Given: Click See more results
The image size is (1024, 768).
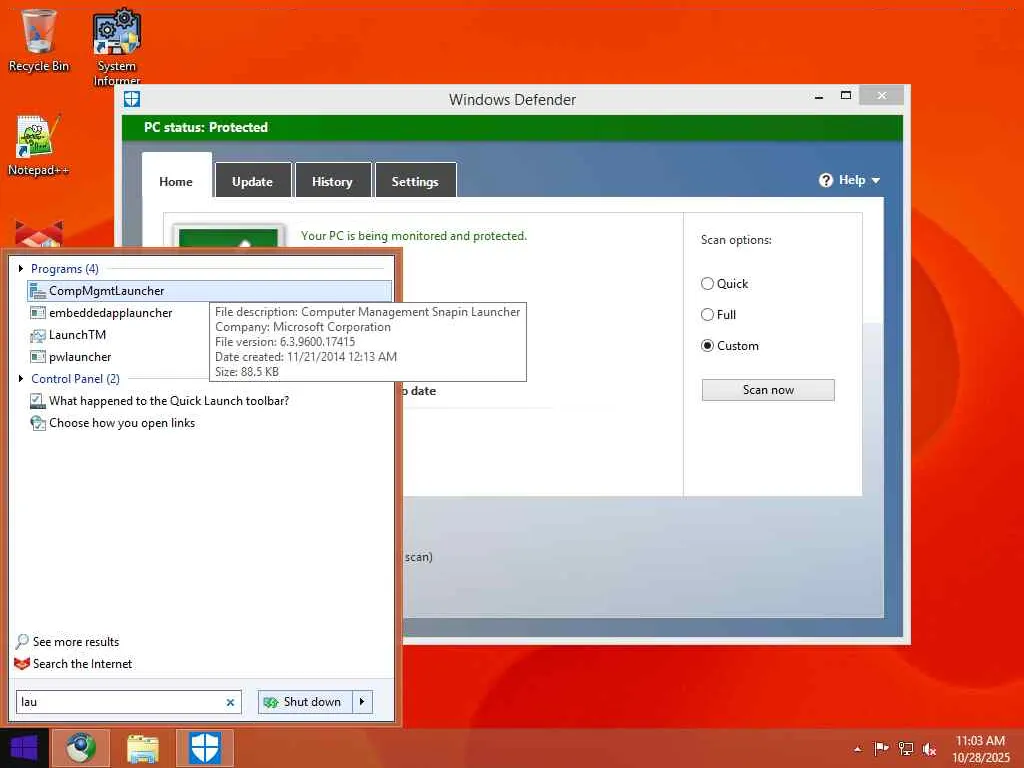Looking at the screenshot, I should (x=76, y=642).
